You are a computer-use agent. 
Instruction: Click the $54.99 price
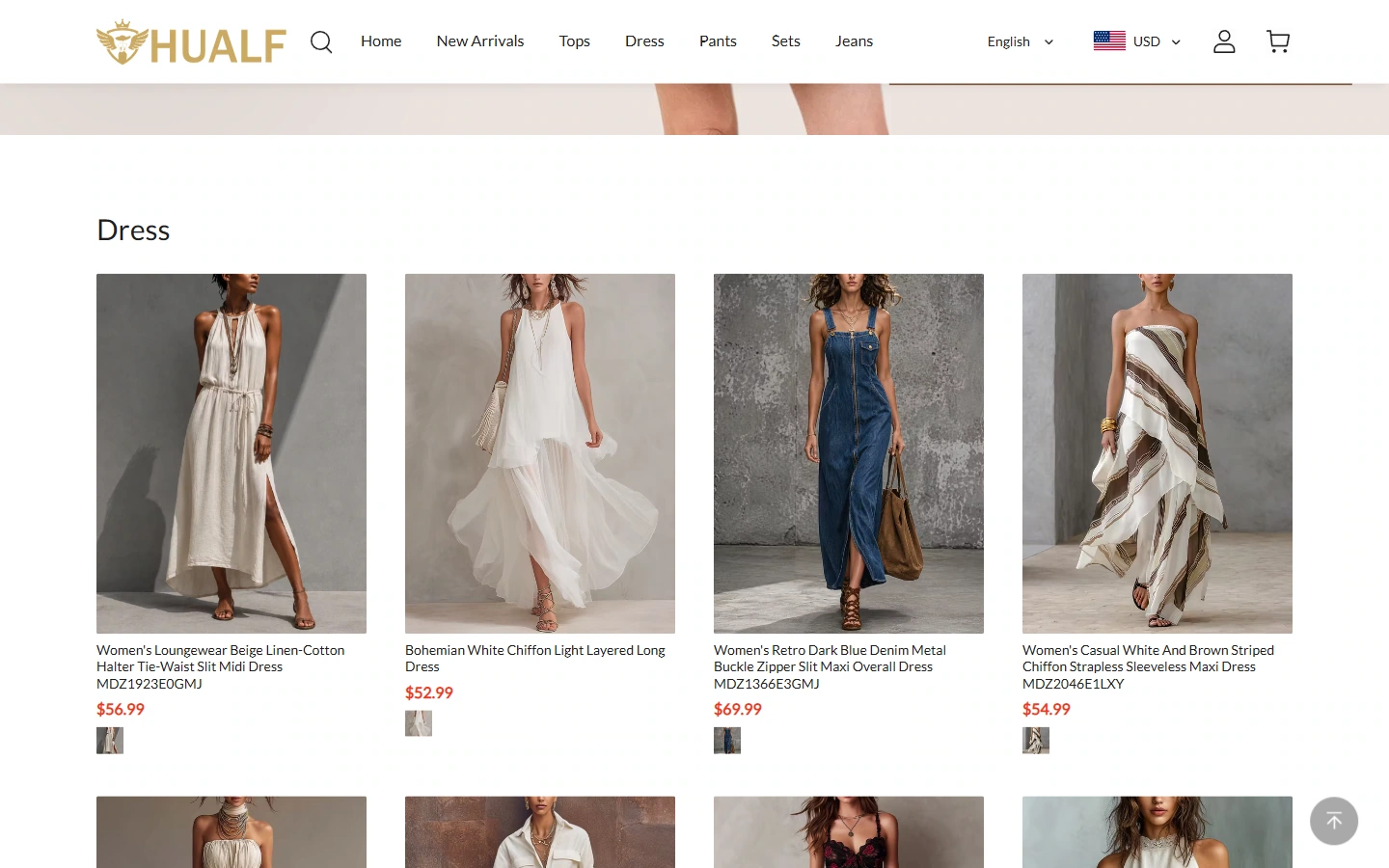point(1047,709)
